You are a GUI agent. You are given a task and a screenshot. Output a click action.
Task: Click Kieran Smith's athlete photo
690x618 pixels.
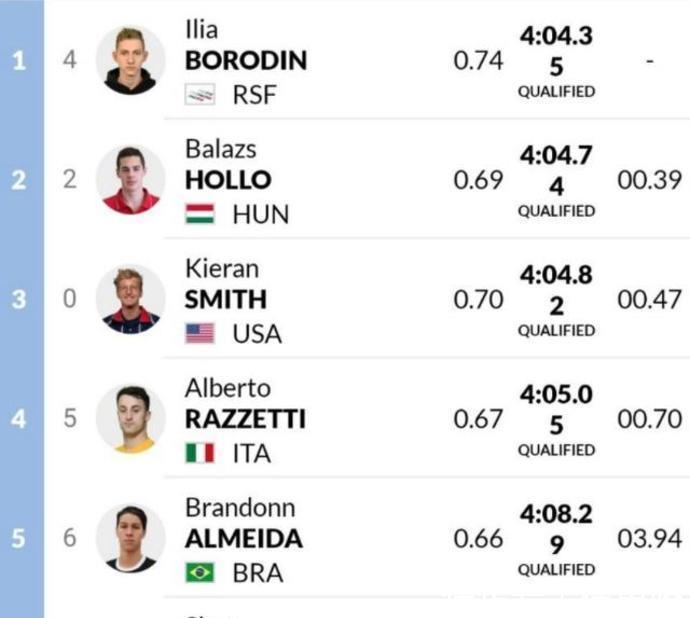[x=130, y=299]
